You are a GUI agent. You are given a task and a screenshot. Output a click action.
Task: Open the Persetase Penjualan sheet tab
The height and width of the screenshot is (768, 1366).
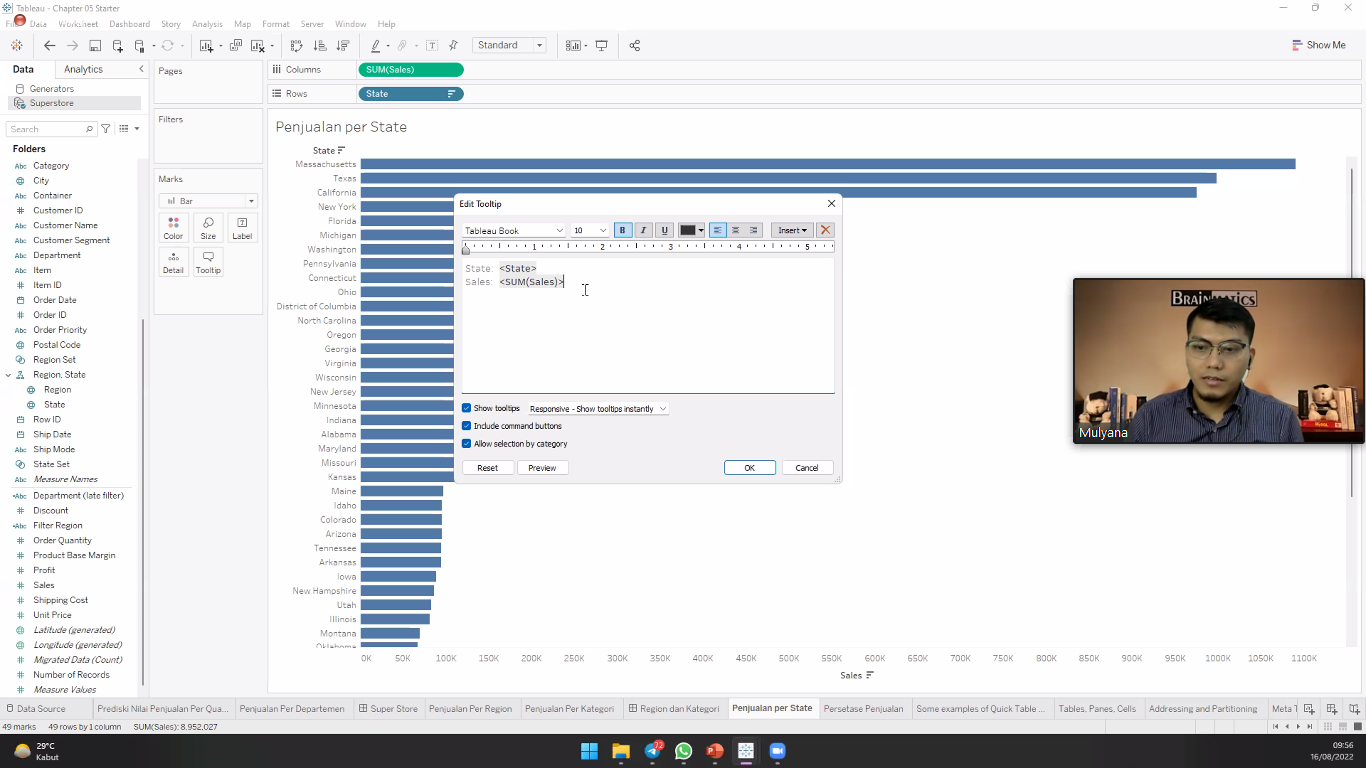pos(863,708)
